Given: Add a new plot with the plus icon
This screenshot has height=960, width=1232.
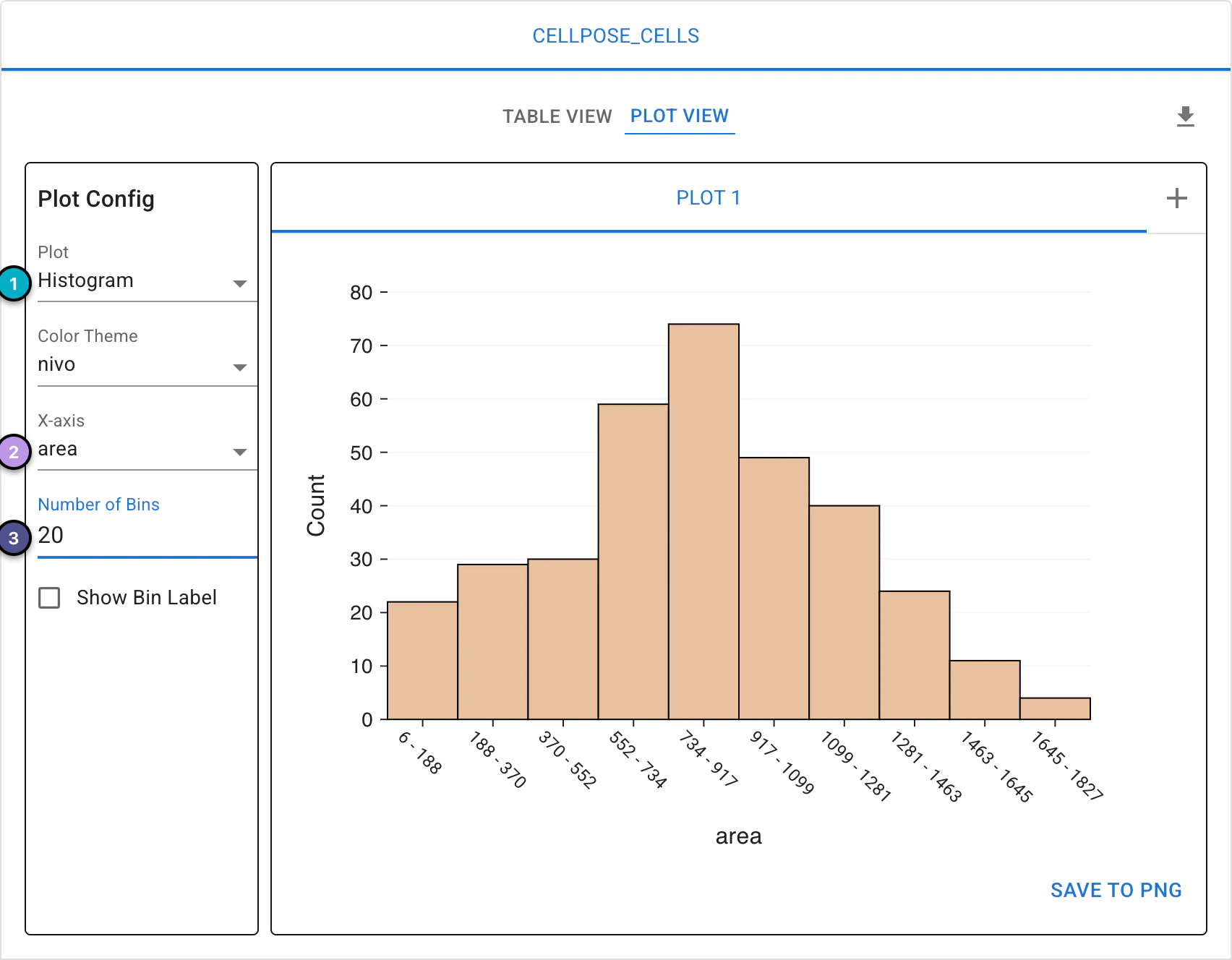Looking at the screenshot, I should (x=1177, y=198).
